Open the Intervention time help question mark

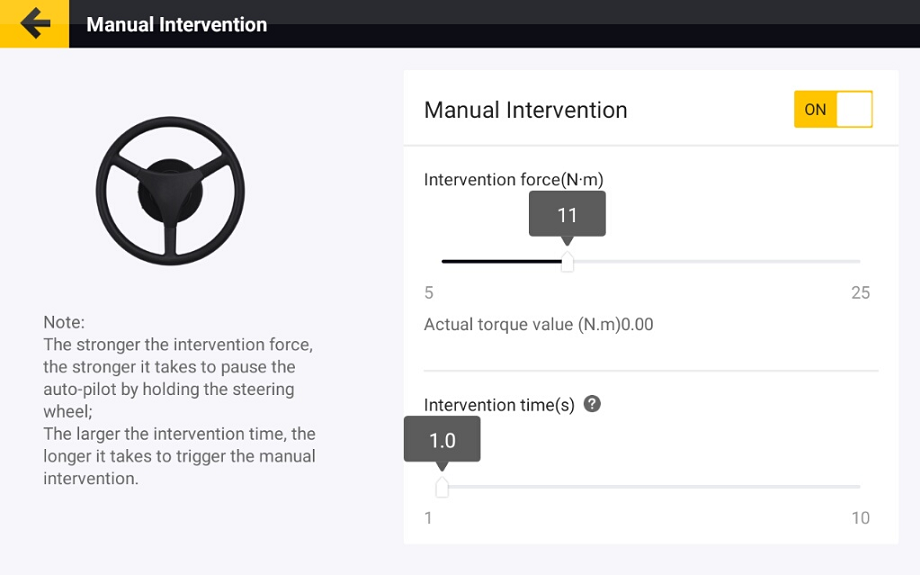coord(592,404)
